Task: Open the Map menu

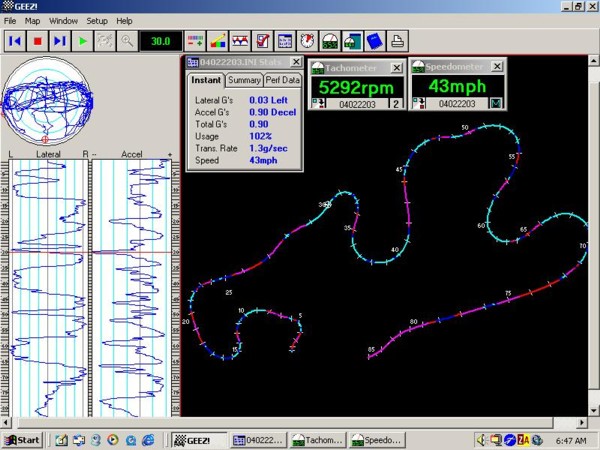Action: pyautogui.click(x=33, y=21)
